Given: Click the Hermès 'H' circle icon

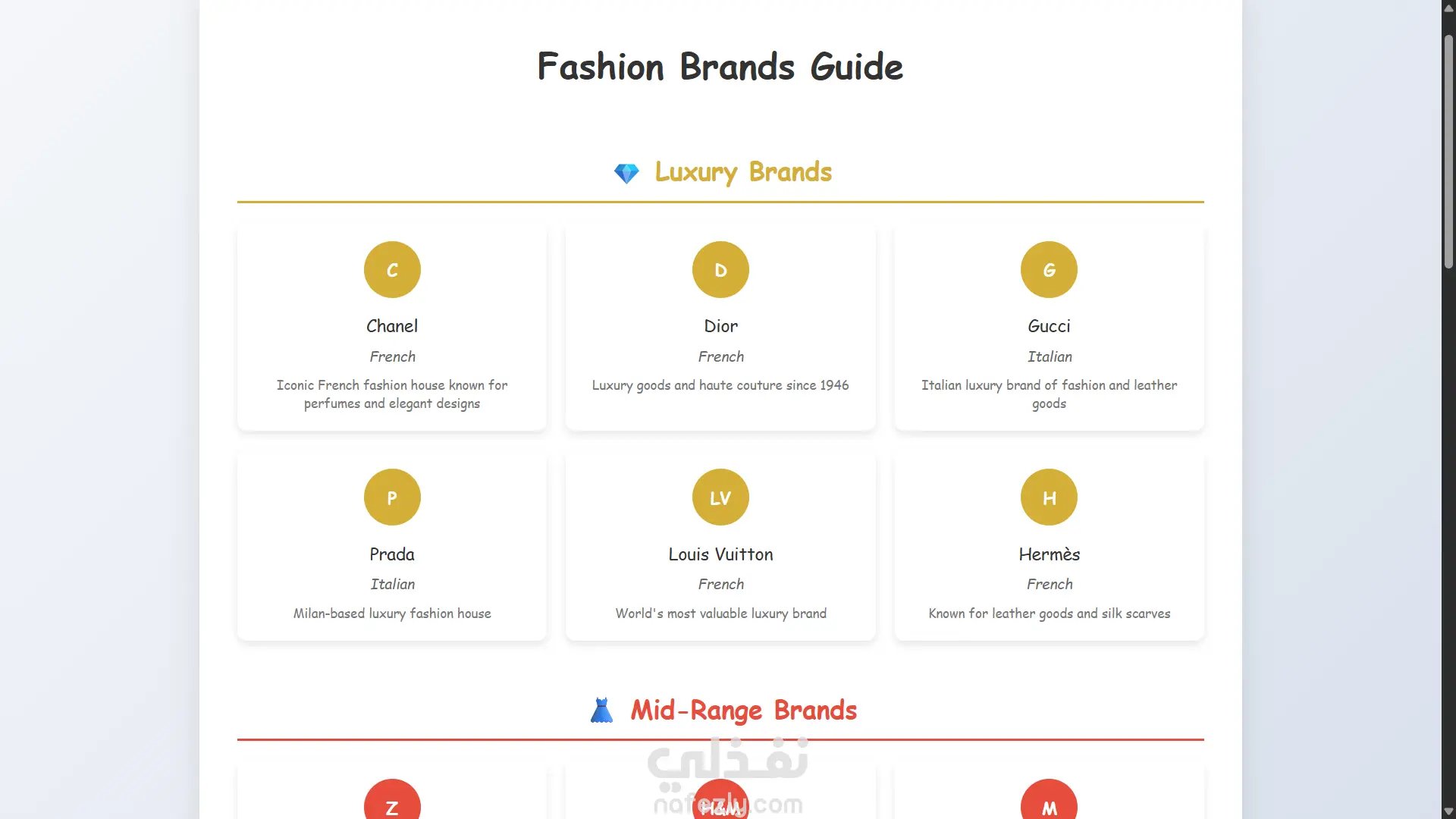Looking at the screenshot, I should 1049,497.
